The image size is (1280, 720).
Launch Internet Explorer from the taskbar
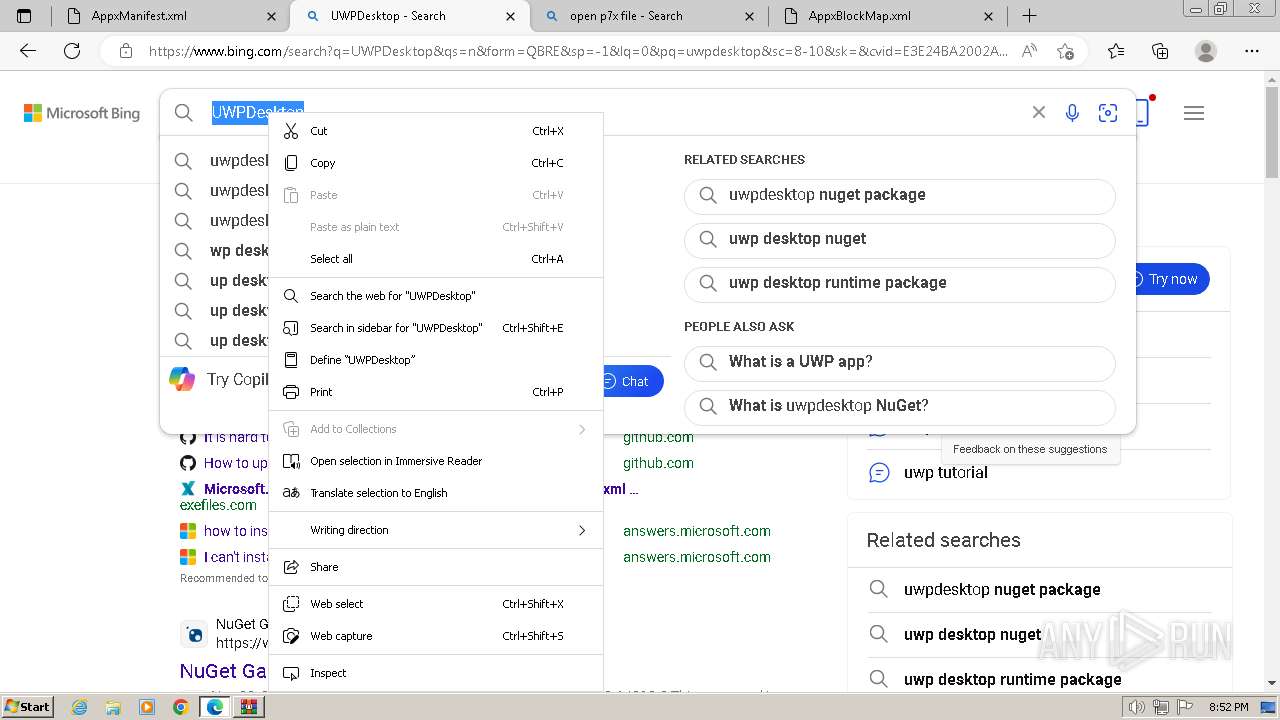click(x=80, y=707)
